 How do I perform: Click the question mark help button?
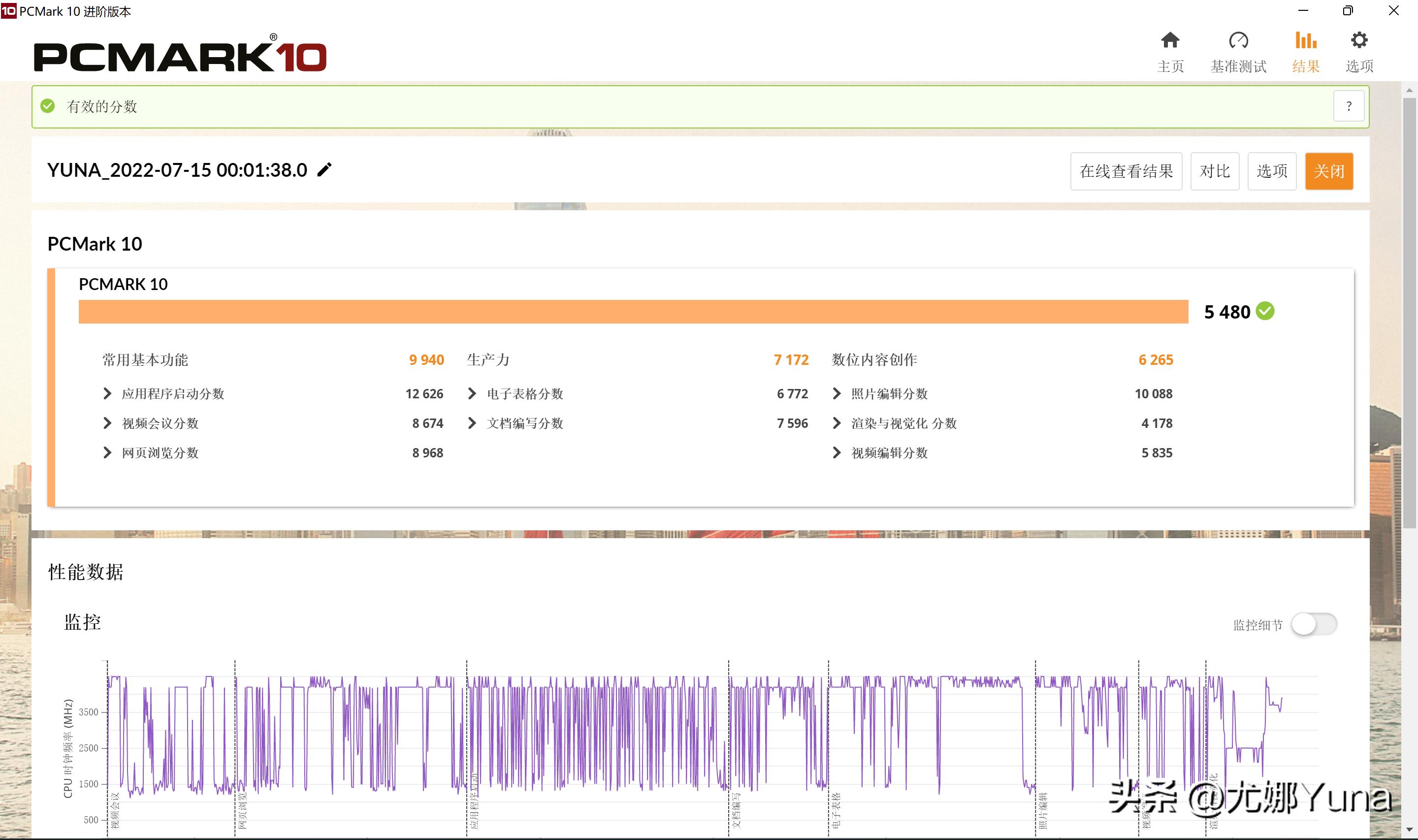coord(1349,106)
